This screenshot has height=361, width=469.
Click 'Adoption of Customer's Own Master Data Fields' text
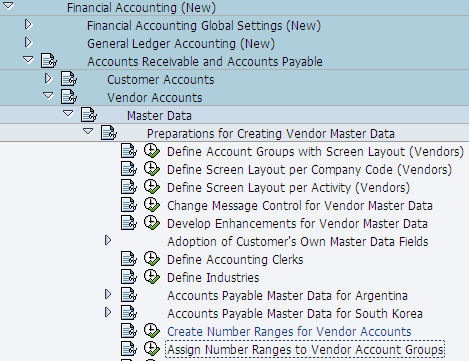298,242
